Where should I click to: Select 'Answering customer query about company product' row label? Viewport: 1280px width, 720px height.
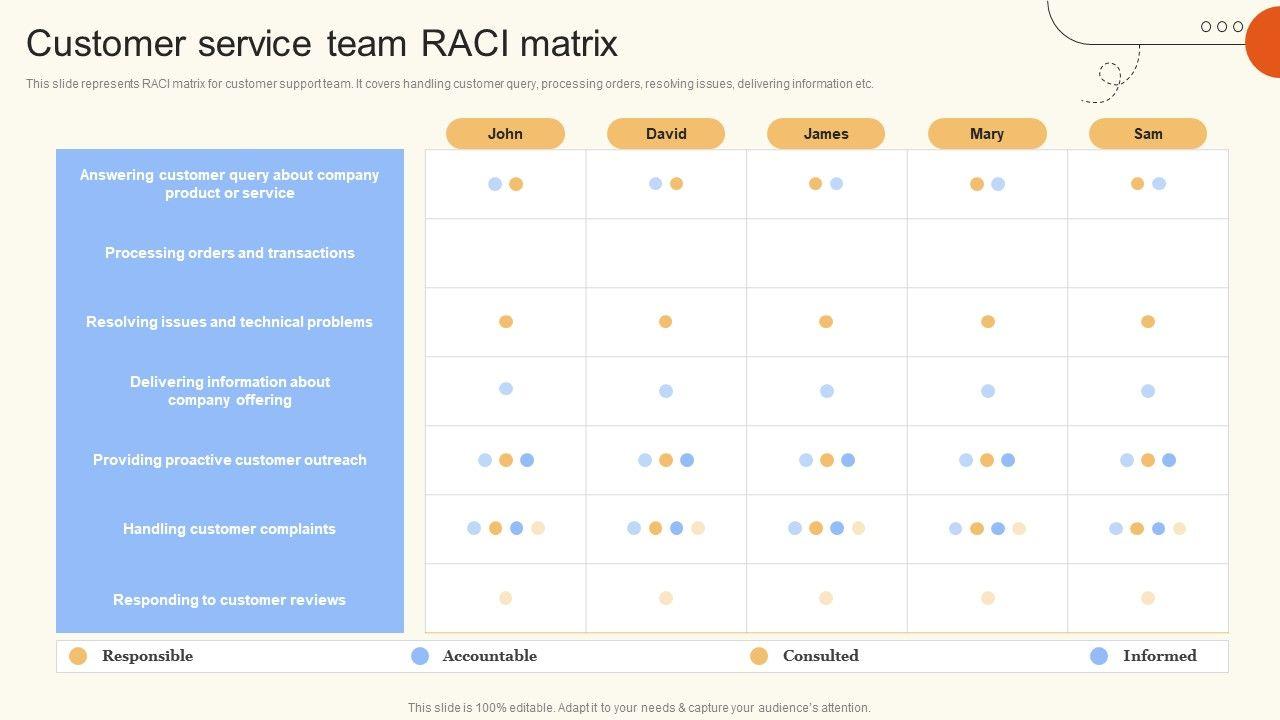click(x=230, y=184)
